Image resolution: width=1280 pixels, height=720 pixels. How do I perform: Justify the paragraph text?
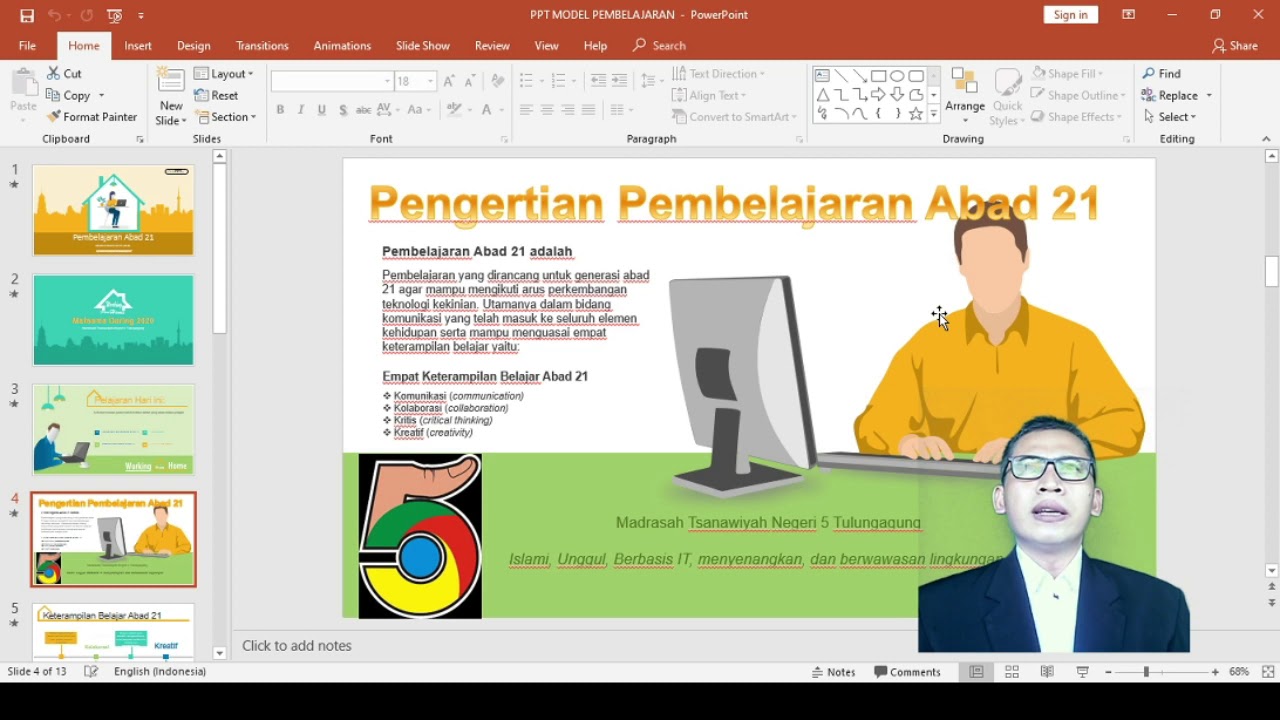click(589, 109)
